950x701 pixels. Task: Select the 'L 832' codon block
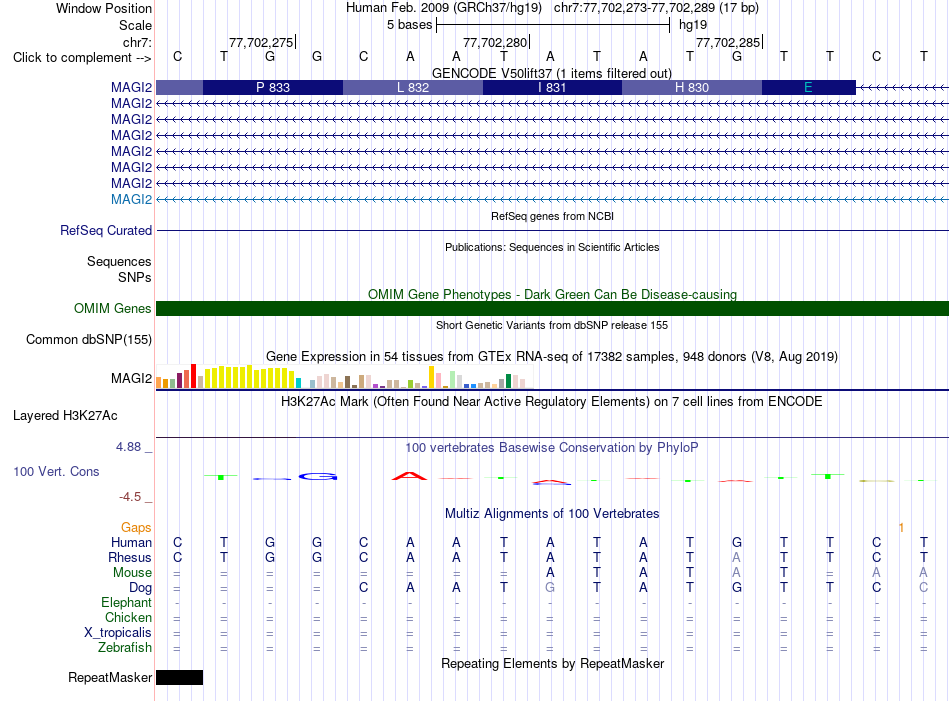tap(413, 87)
